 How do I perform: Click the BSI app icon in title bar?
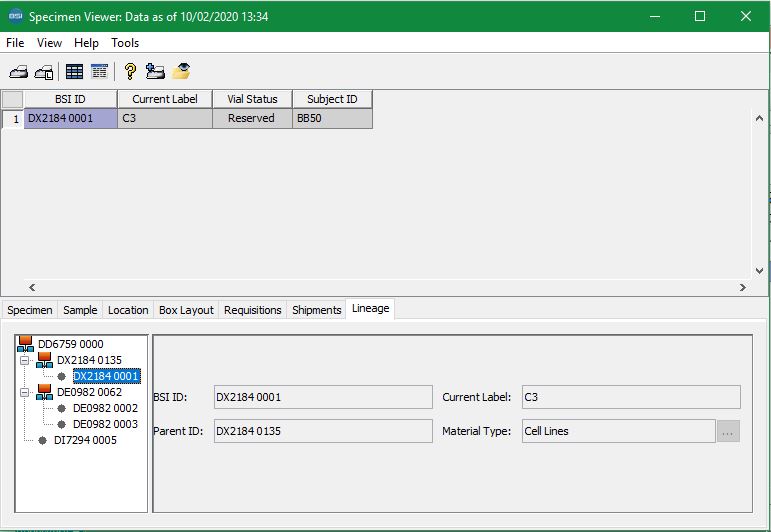click(x=16, y=16)
